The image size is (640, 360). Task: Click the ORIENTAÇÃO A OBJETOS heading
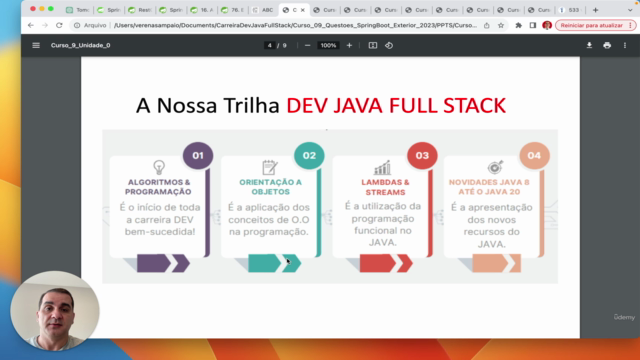tap(270, 187)
